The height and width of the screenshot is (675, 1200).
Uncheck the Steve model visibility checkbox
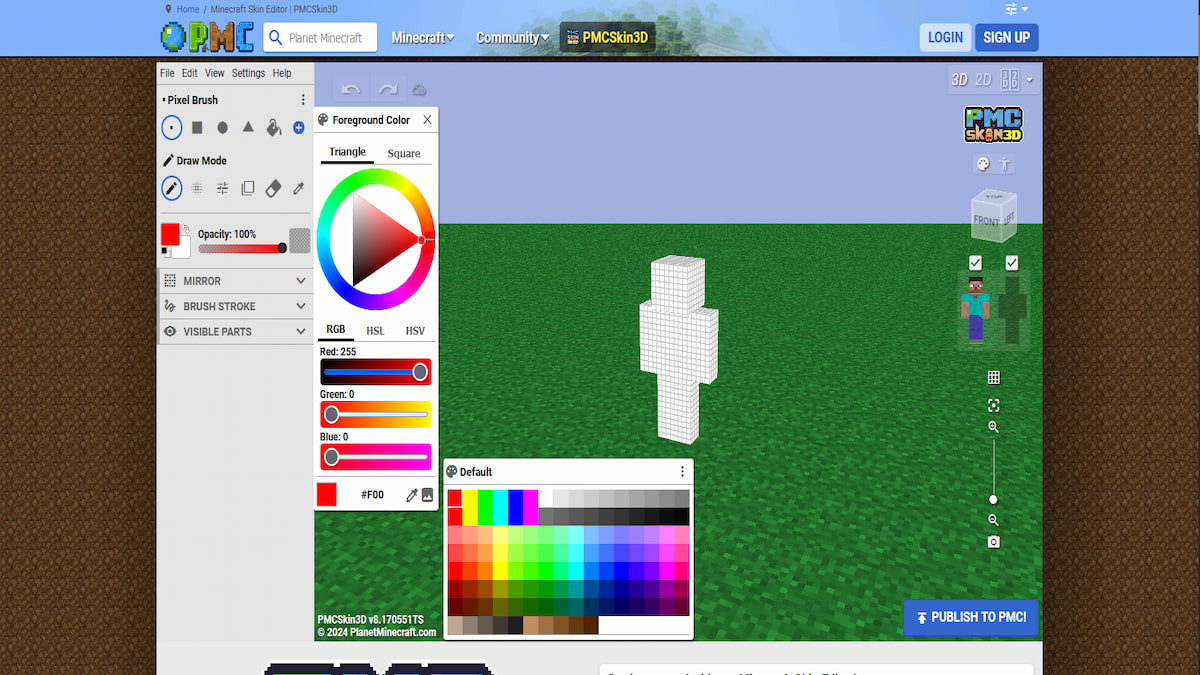click(975, 262)
